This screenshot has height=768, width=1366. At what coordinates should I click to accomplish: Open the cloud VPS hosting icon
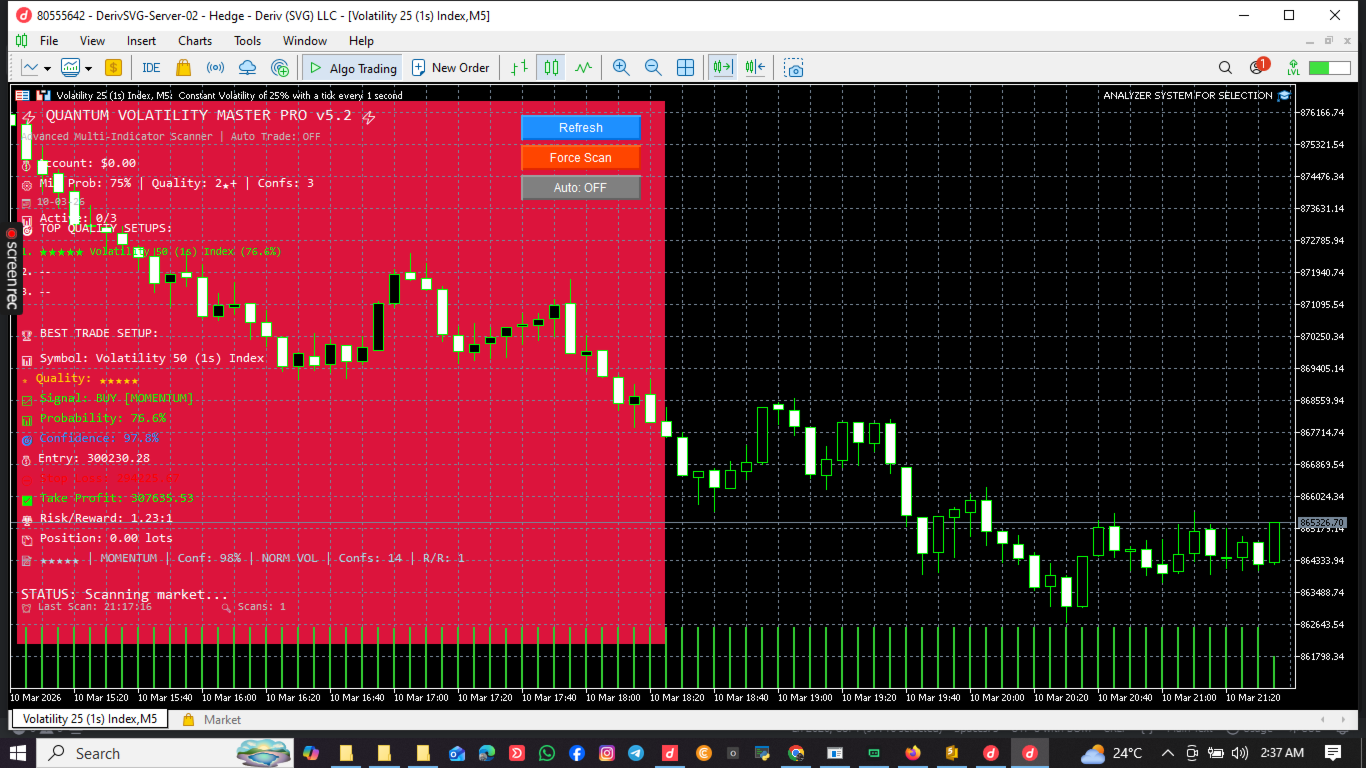[x=248, y=68]
